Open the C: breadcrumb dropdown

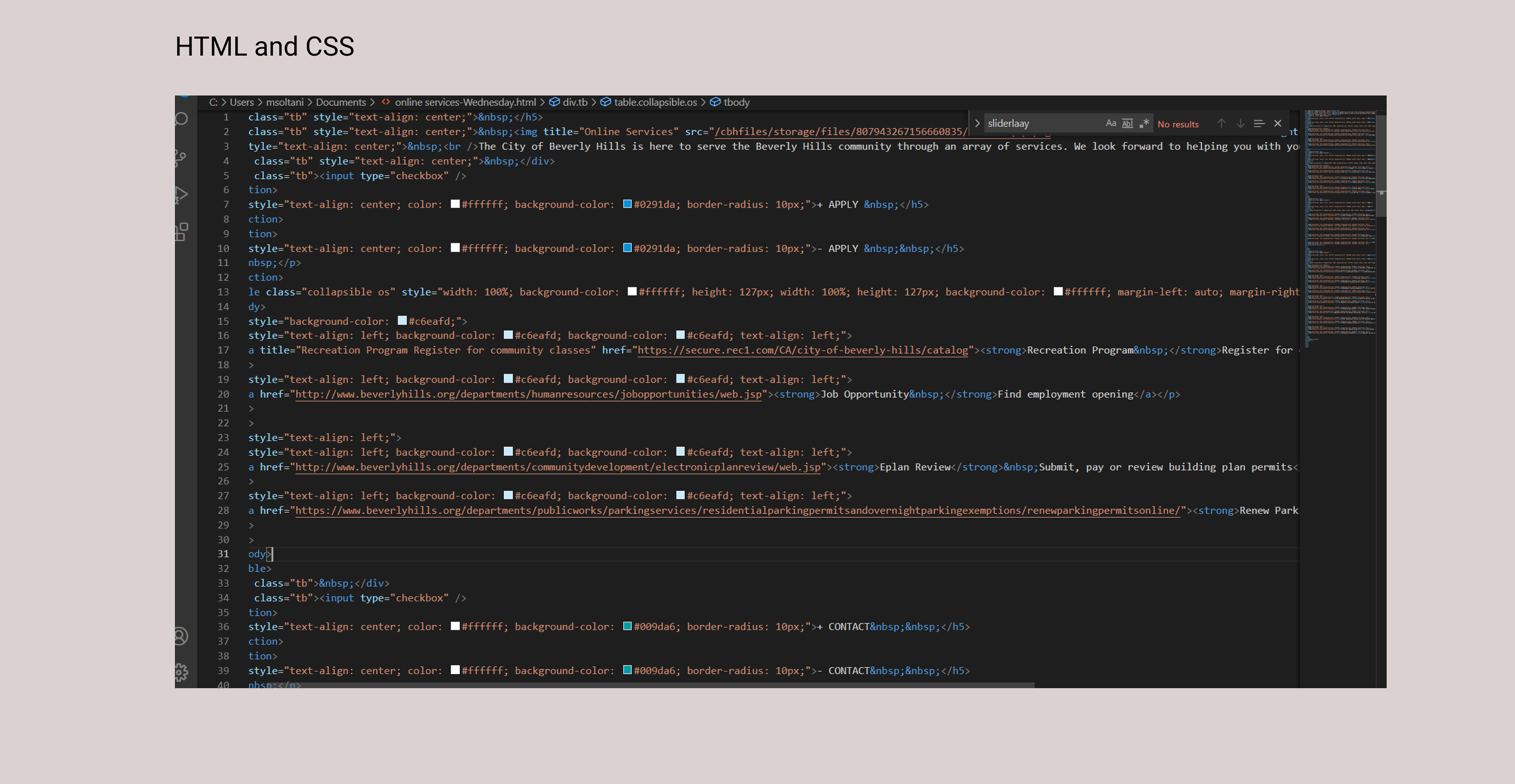(x=213, y=102)
